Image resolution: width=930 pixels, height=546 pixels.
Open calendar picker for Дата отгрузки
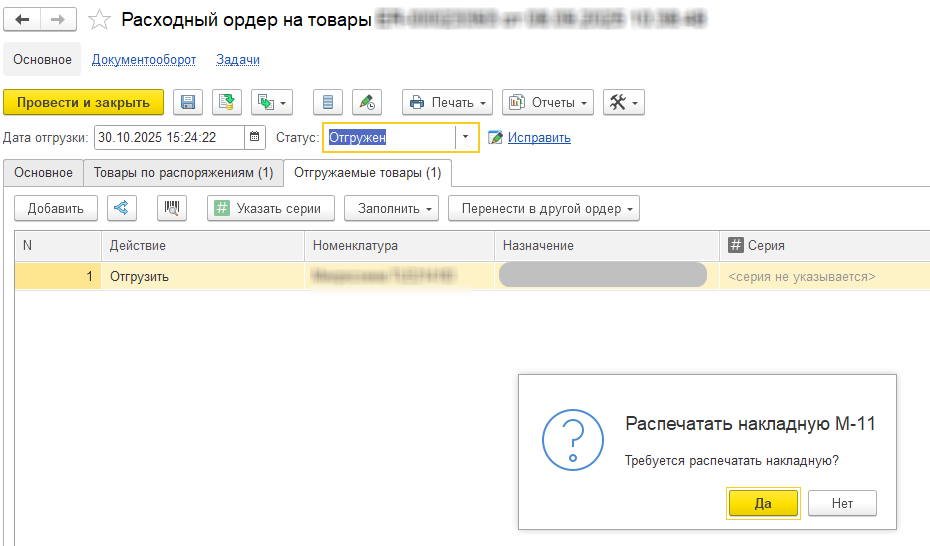(256, 137)
